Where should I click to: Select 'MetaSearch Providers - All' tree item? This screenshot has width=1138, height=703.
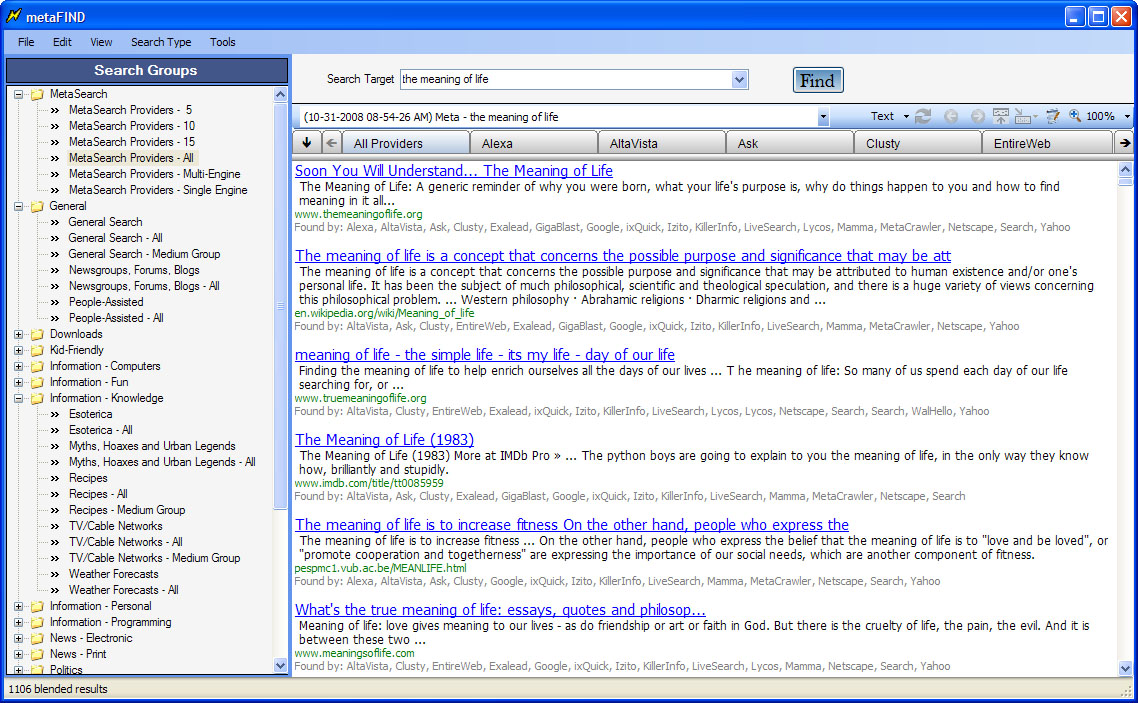tap(131, 158)
